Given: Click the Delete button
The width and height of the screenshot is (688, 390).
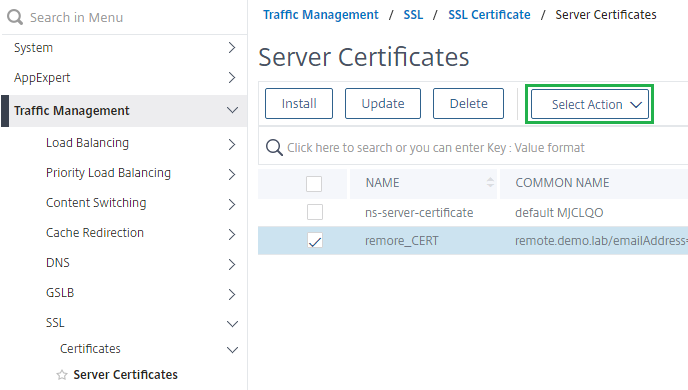Looking at the screenshot, I should click(x=468, y=104).
